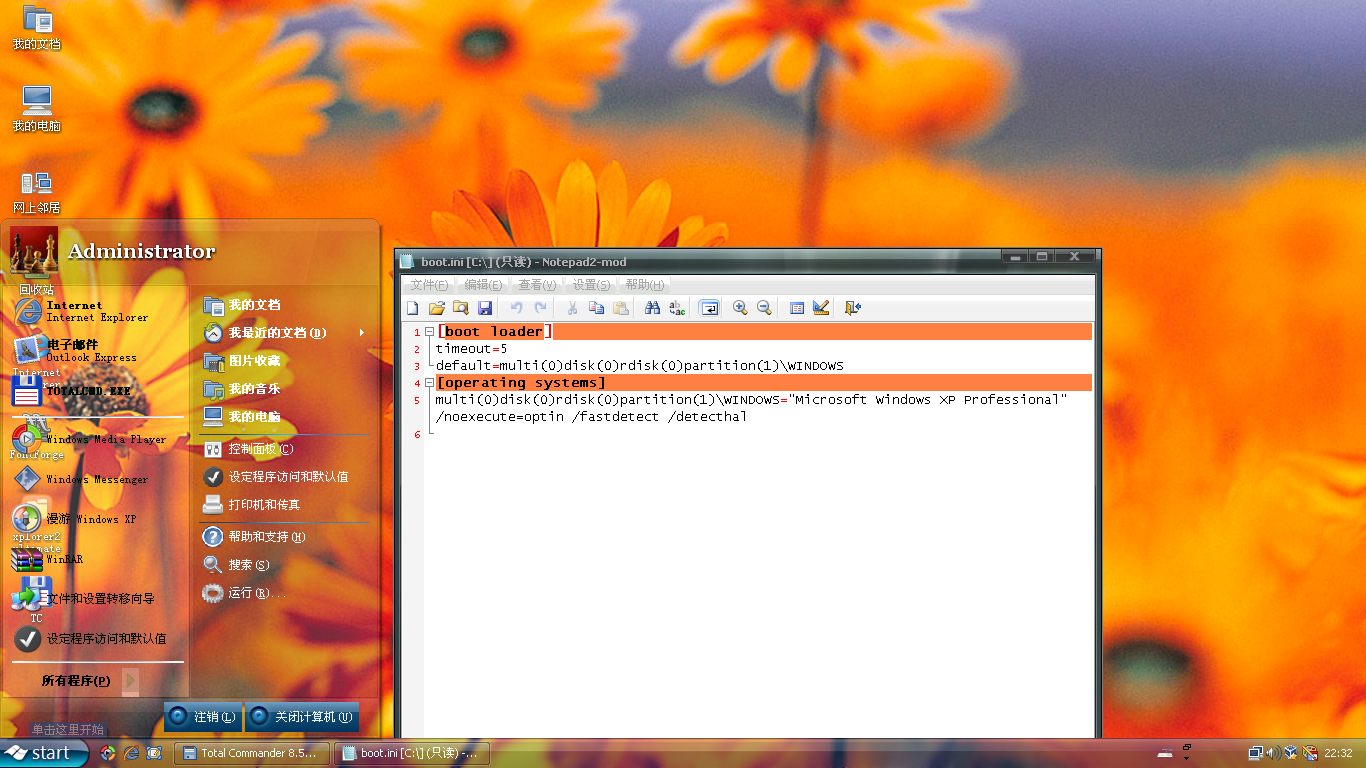Open the customize schemes icon
The width and height of the screenshot is (1366, 768).
click(821, 308)
